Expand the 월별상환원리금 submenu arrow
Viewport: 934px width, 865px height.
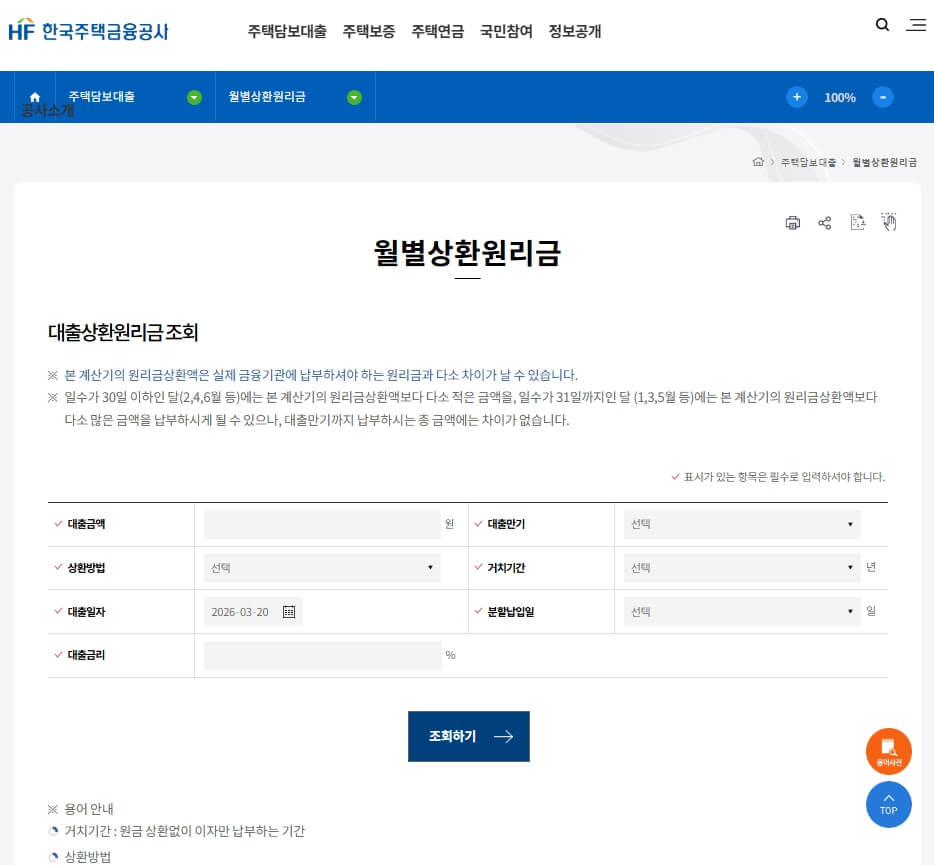(355, 97)
